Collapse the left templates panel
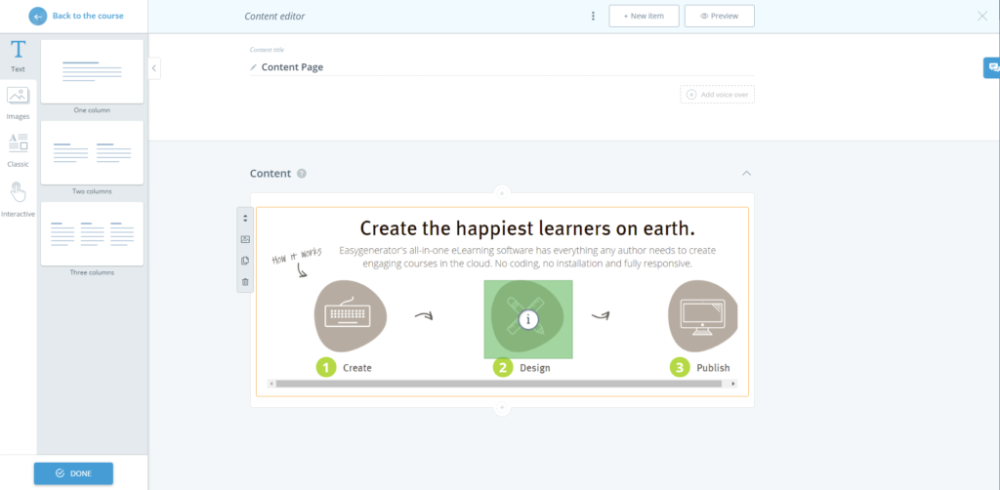The width and height of the screenshot is (1000, 490). [x=154, y=68]
